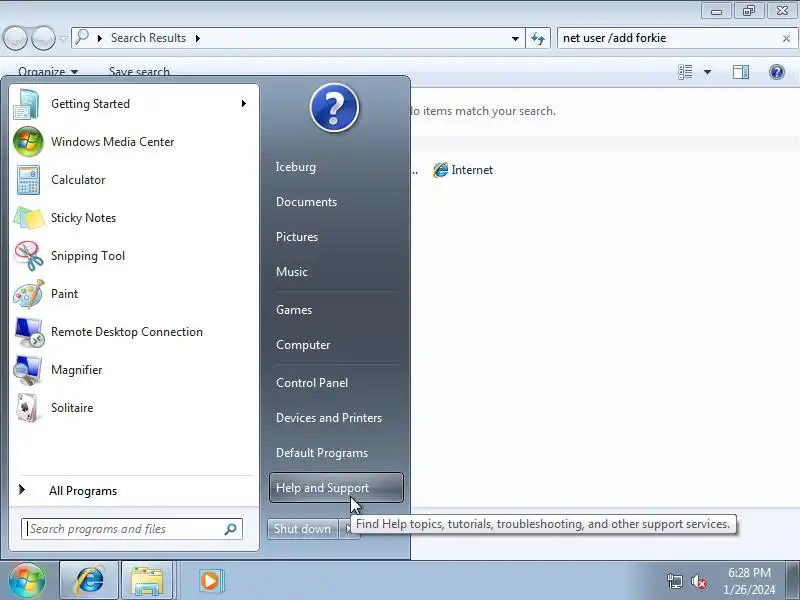
Task: Click the Start orb on taskbar
Action: (27, 581)
